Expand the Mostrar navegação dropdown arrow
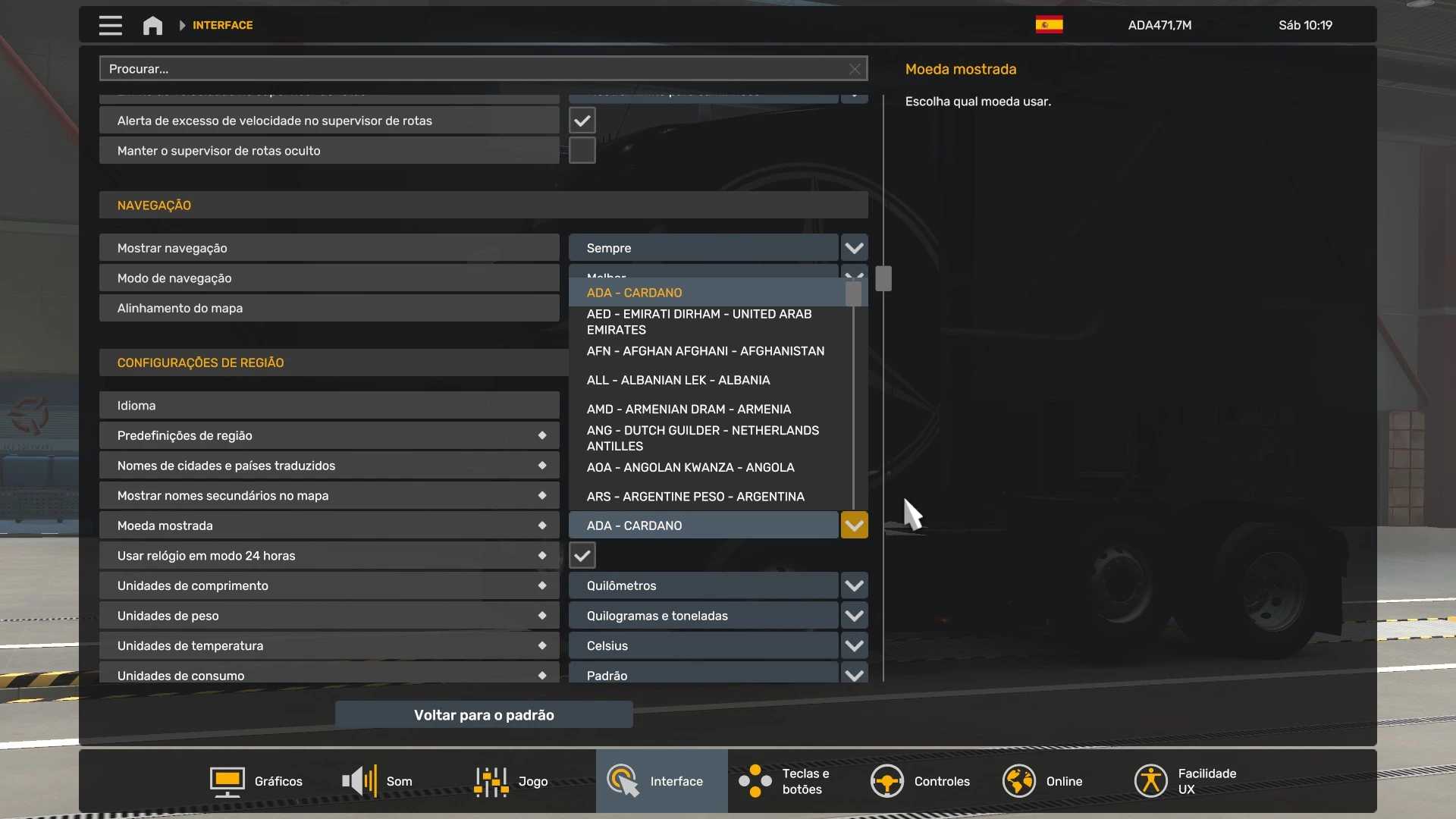1456x819 pixels. [x=854, y=248]
